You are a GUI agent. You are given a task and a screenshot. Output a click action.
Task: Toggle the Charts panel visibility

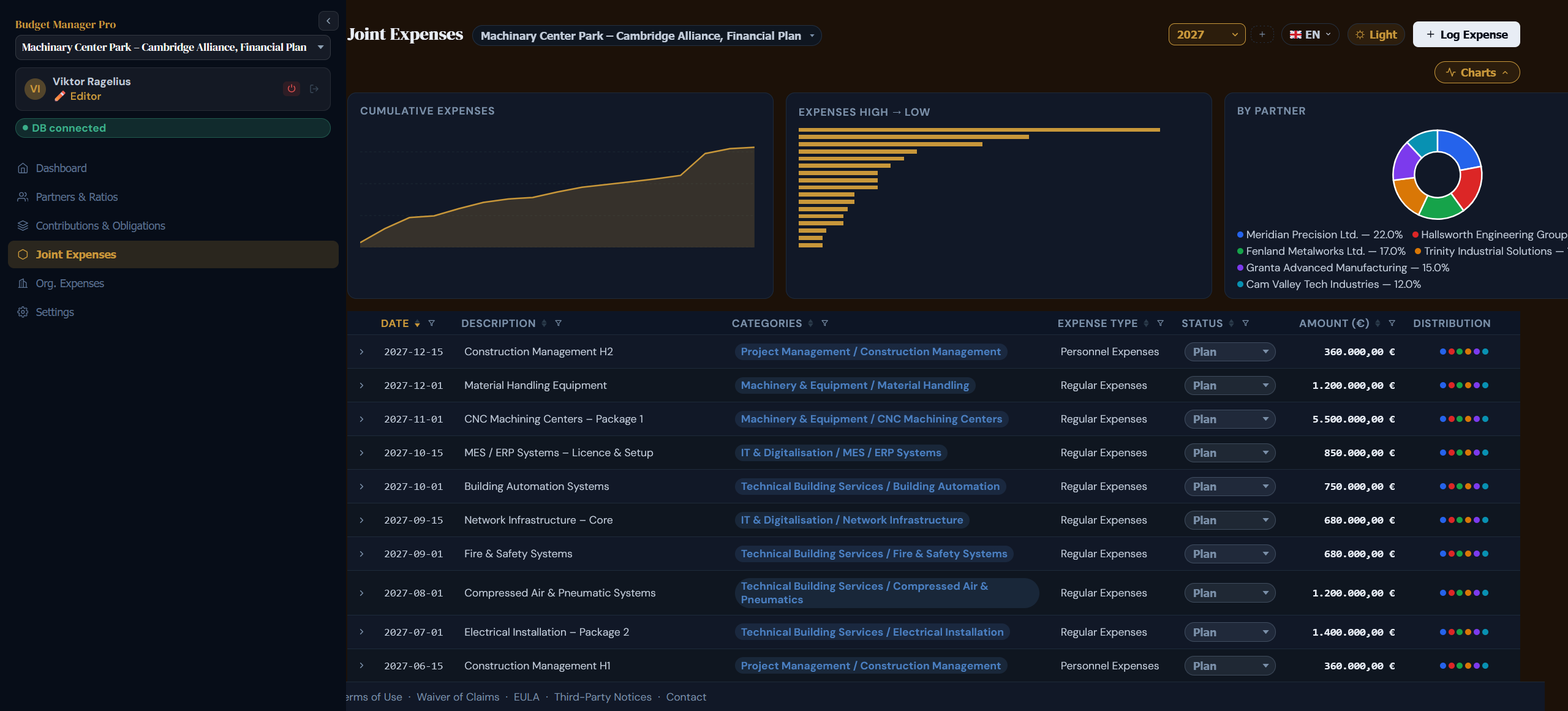pos(1477,72)
